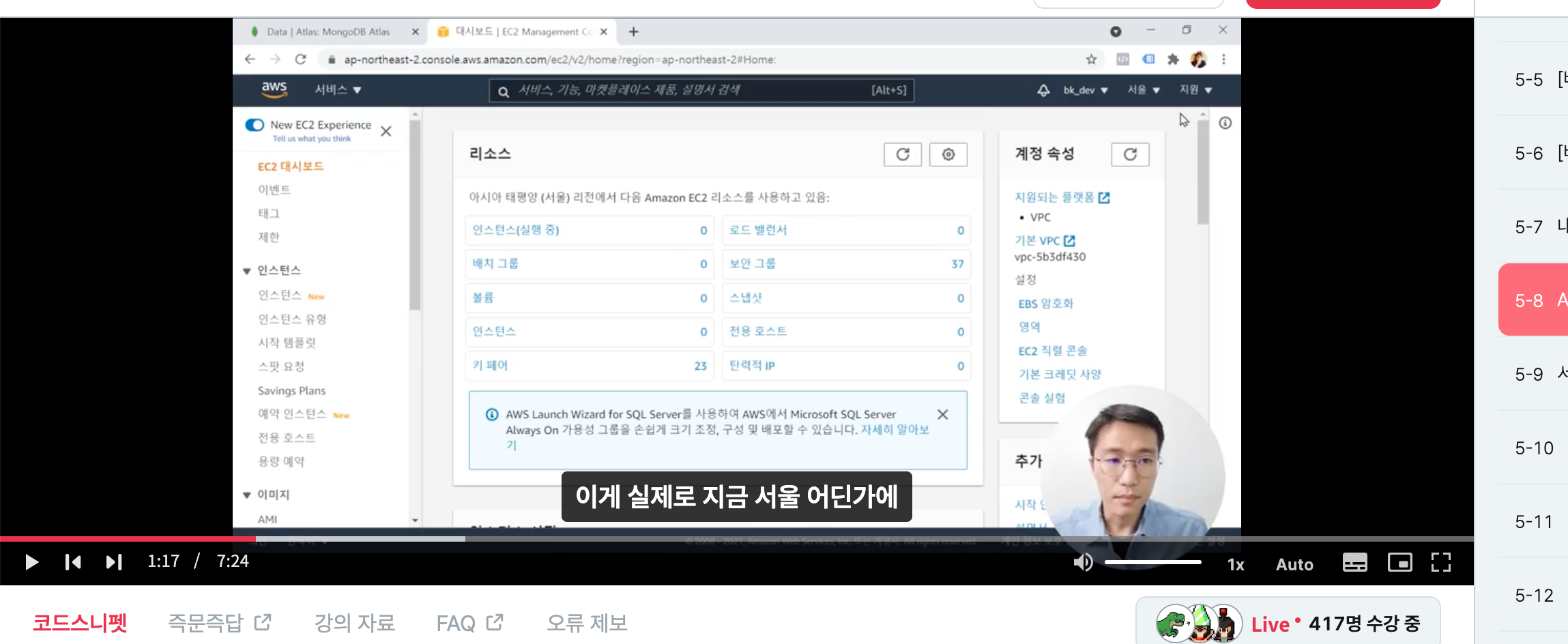Click the info circle icon

pos(1225,123)
